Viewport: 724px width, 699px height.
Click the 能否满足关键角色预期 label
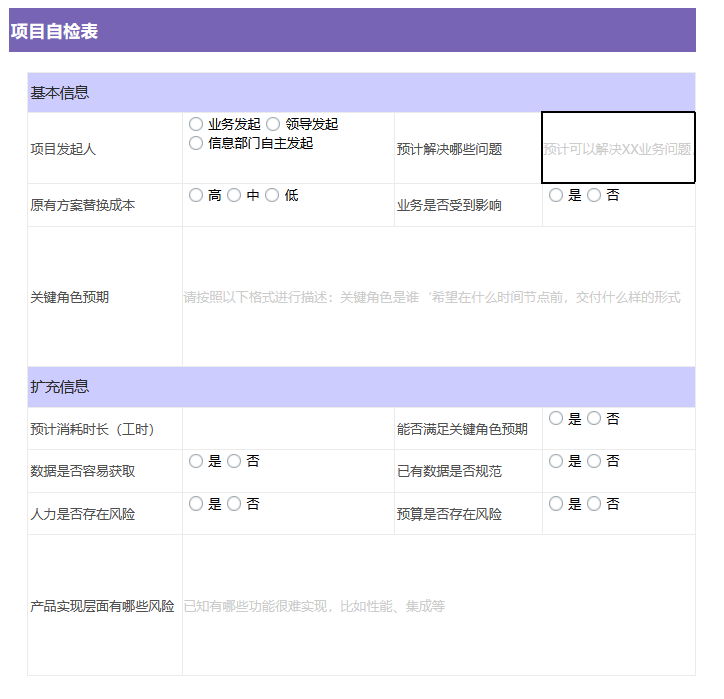pos(462,429)
